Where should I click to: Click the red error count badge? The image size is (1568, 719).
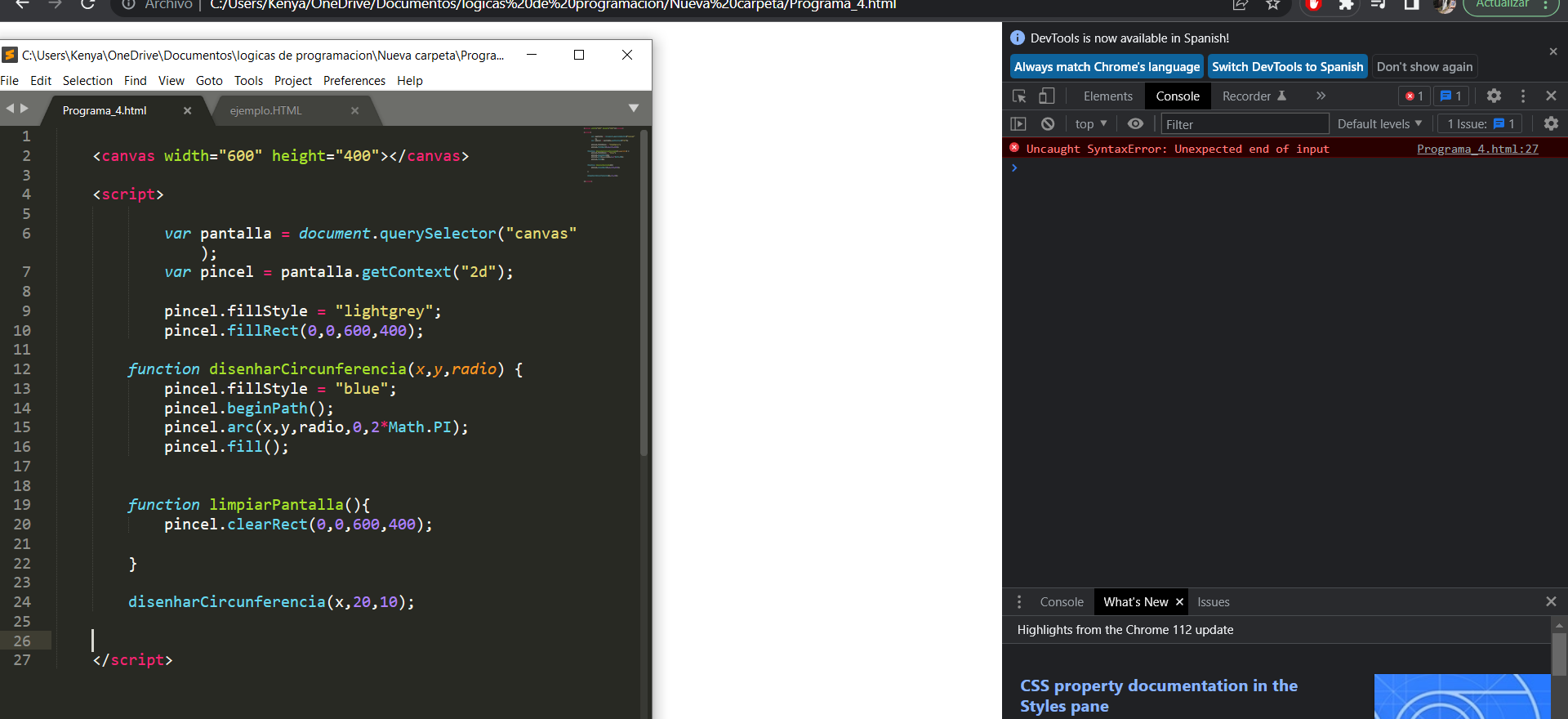pos(1414,96)
